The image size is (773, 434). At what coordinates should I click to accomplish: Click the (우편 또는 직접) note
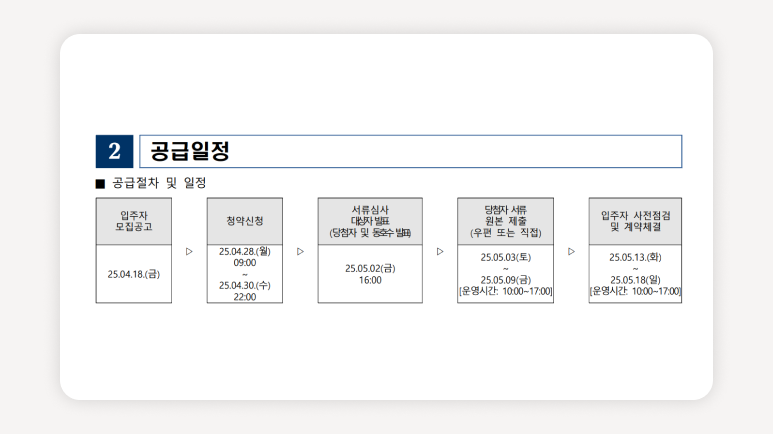pyautogui.click(x=505, y=233)
